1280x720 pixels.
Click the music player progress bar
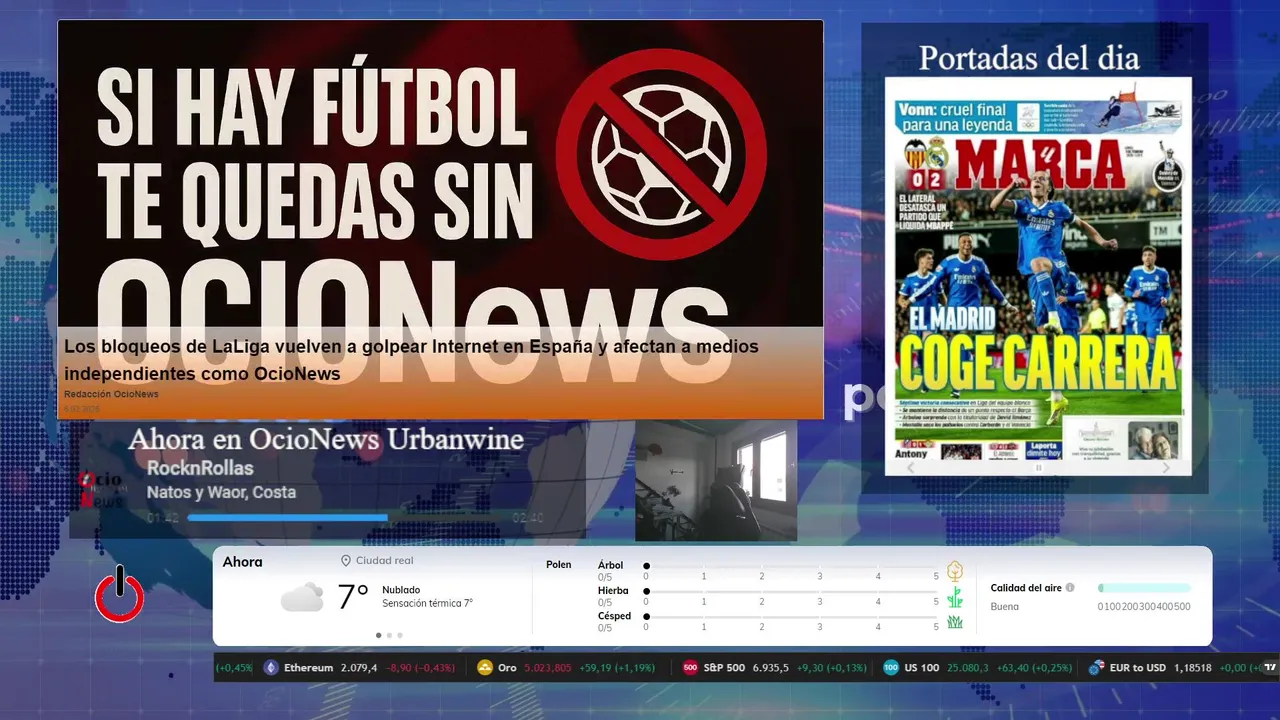(347, 518)
